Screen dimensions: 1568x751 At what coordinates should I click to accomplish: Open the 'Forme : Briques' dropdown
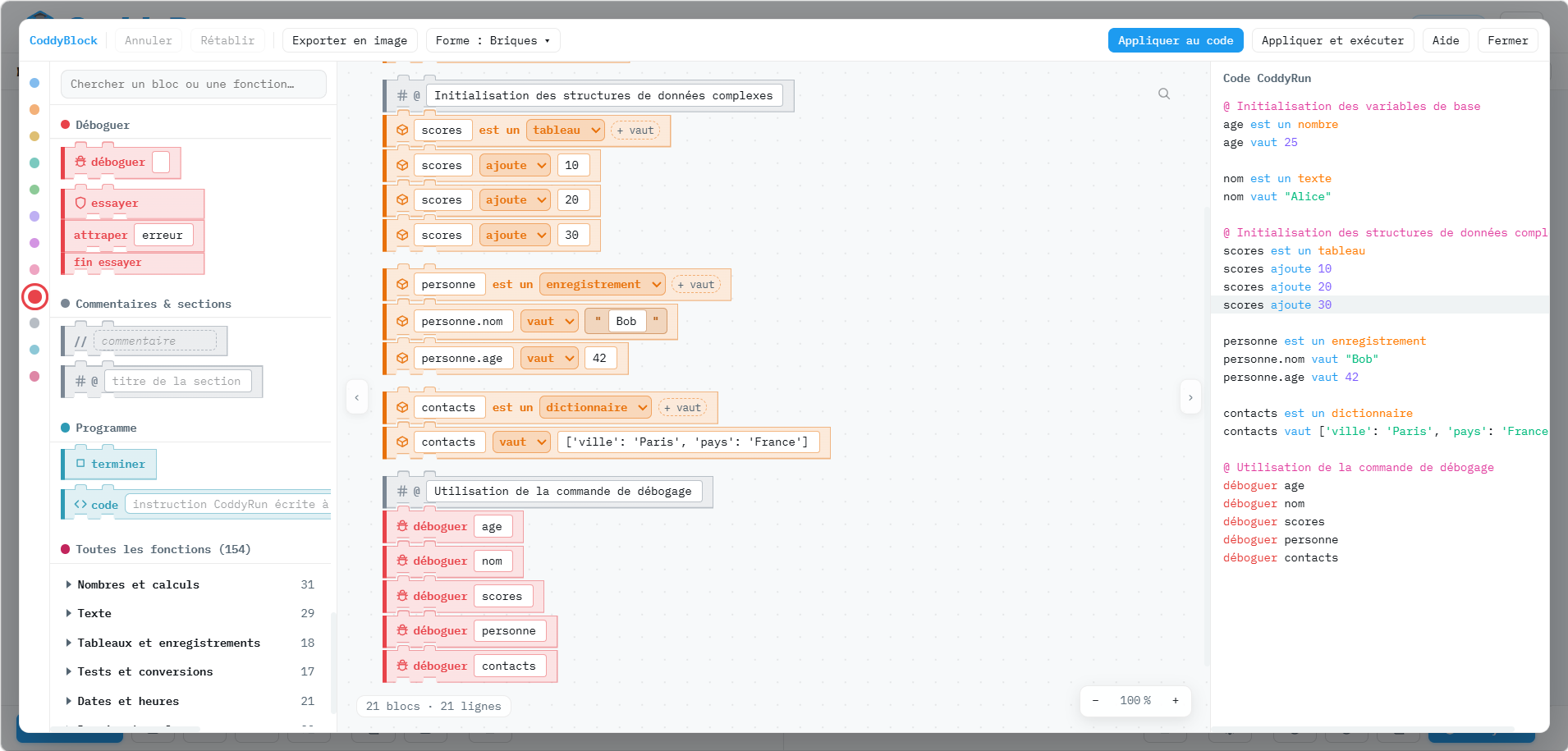click(493, 40)
